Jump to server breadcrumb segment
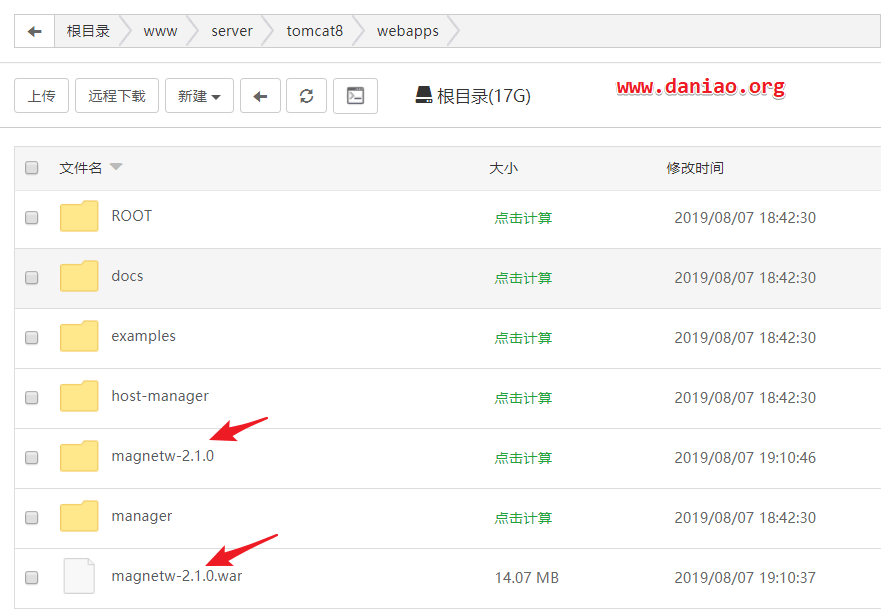 (231, 31)
